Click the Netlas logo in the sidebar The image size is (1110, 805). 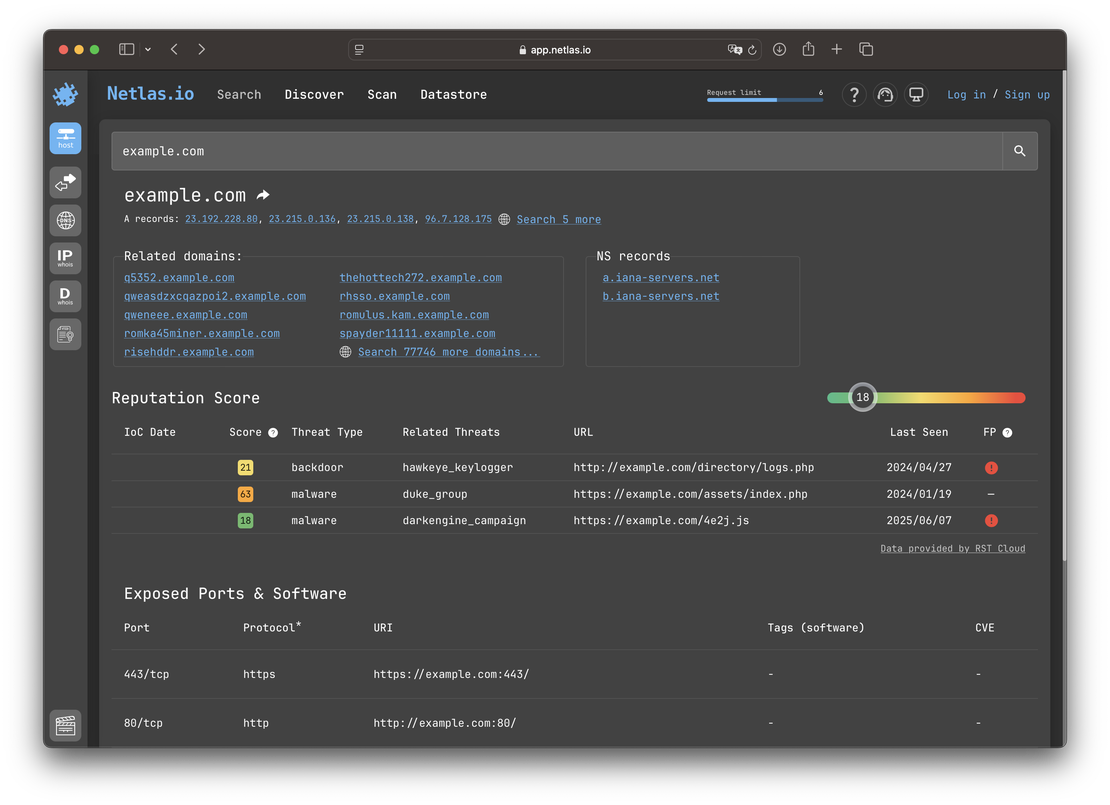64,93
